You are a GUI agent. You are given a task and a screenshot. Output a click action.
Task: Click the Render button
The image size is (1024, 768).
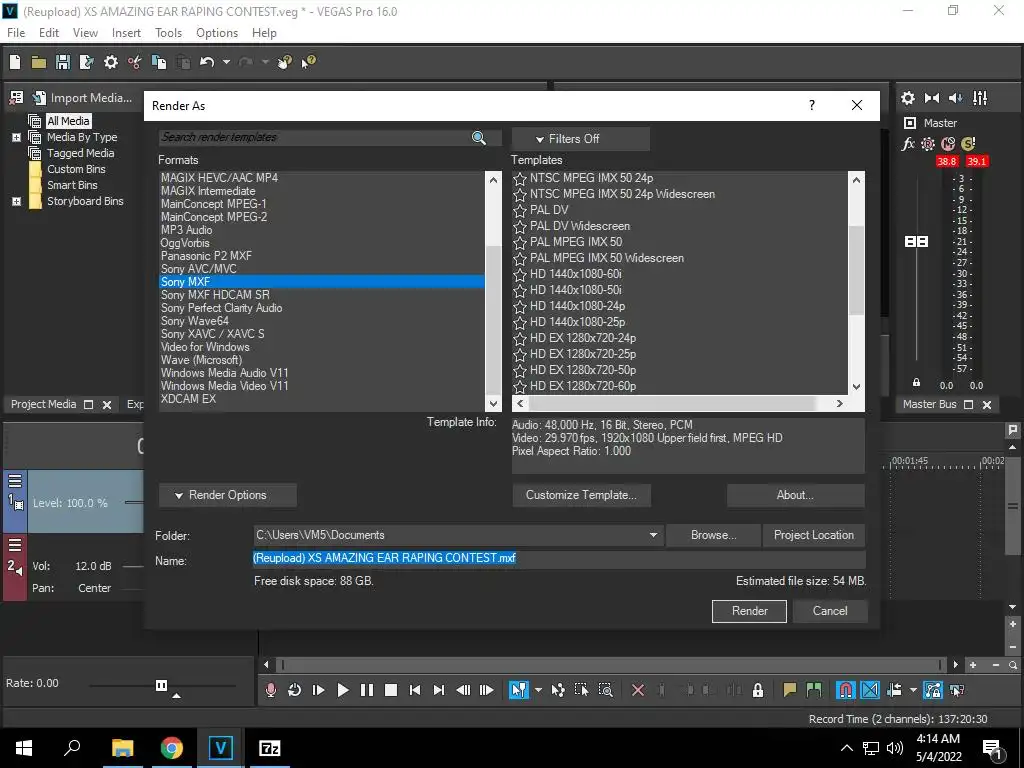pyautogui.click(x=749, y=611)
